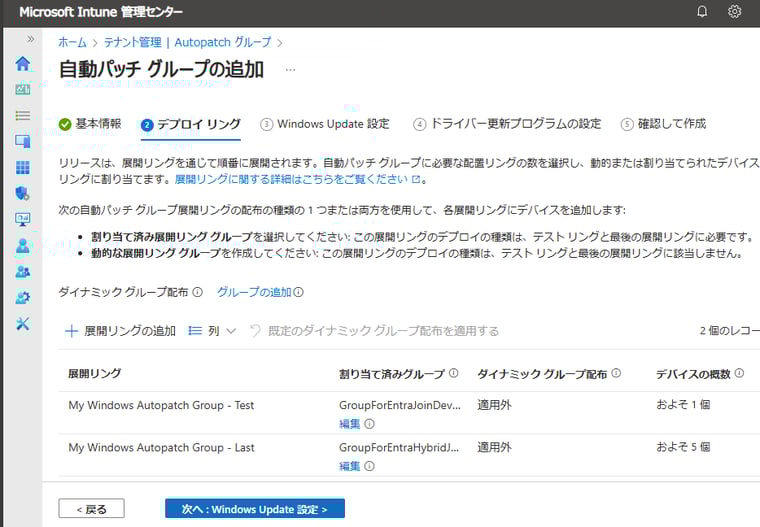The width and height of the screenshot is (760, 527).
Task: Click info icon beside 編集 in Test row
Action: click(369, 424)
